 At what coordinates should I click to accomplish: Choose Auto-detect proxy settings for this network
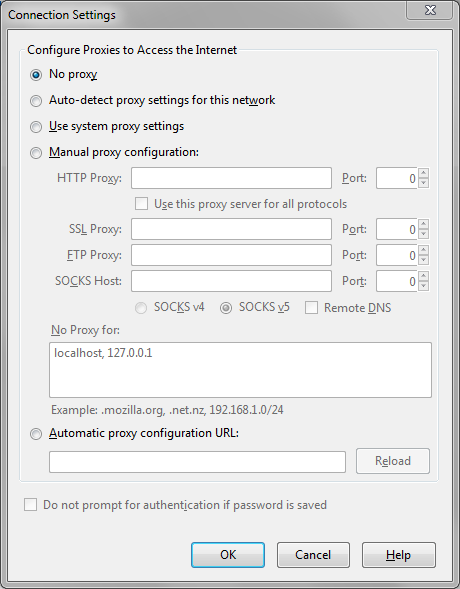(36, 101)
